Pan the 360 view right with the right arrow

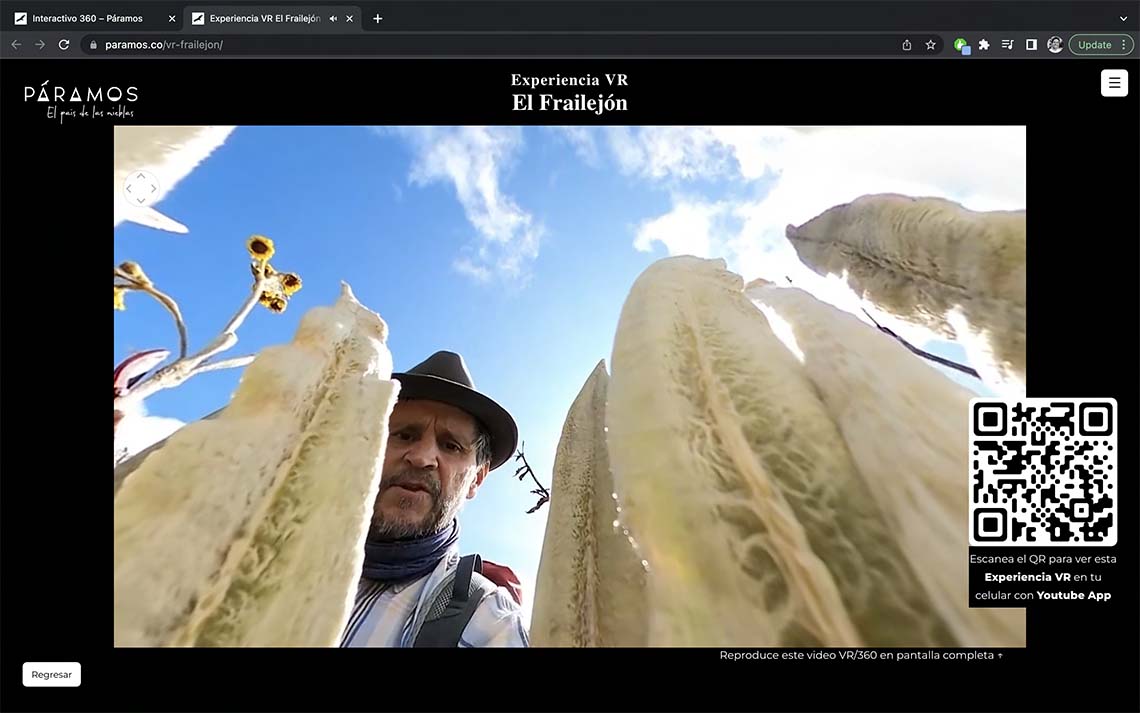point(153,189)
